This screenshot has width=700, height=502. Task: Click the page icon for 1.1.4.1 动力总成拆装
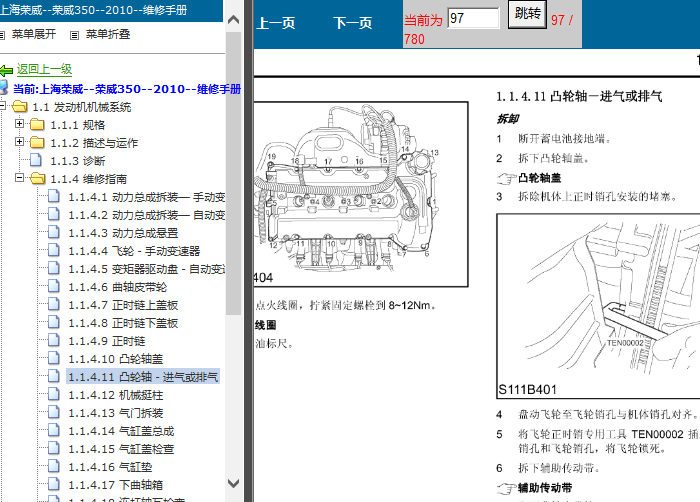(x=54, y=196)
